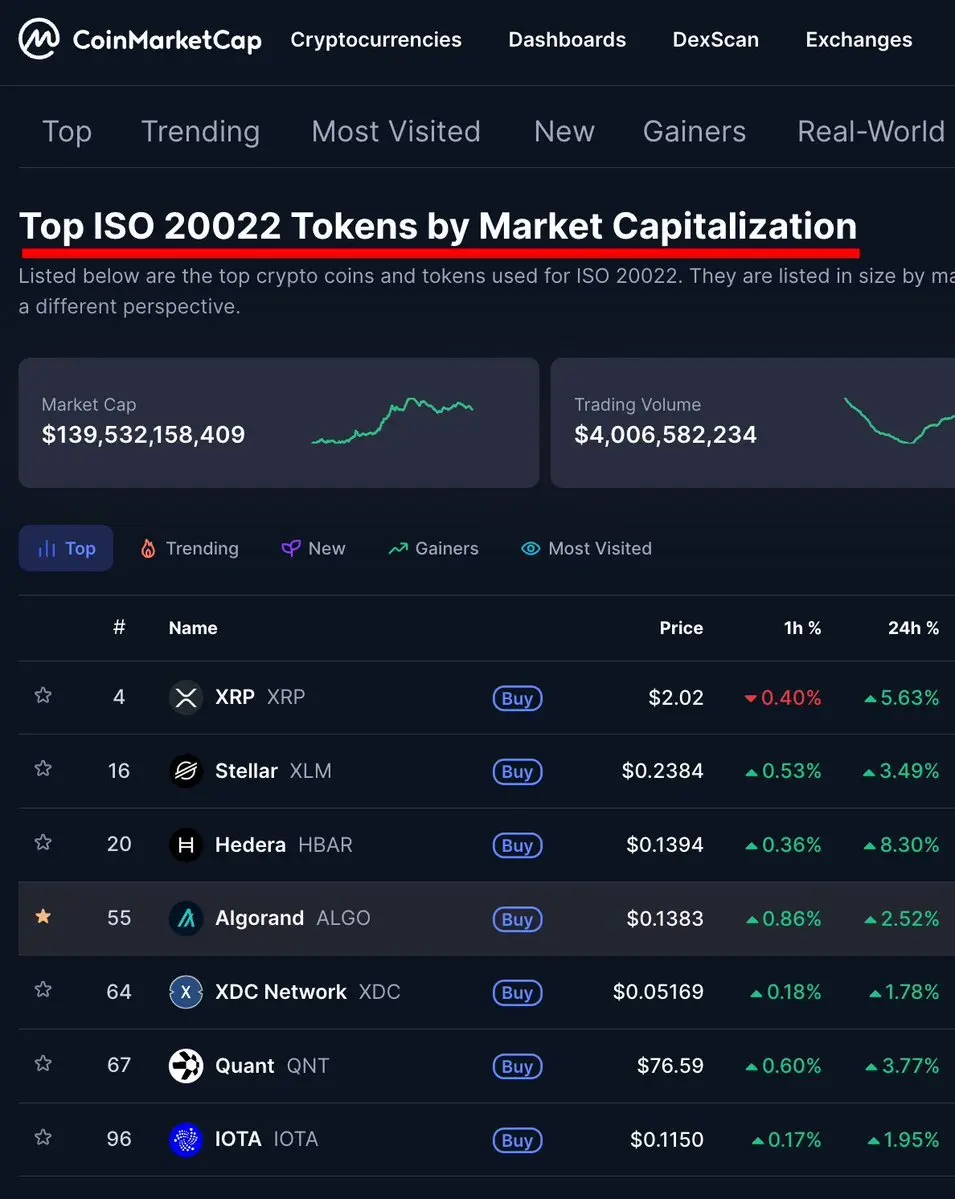
Task: Click the XRP coin icon
Action: coord(186,697)
